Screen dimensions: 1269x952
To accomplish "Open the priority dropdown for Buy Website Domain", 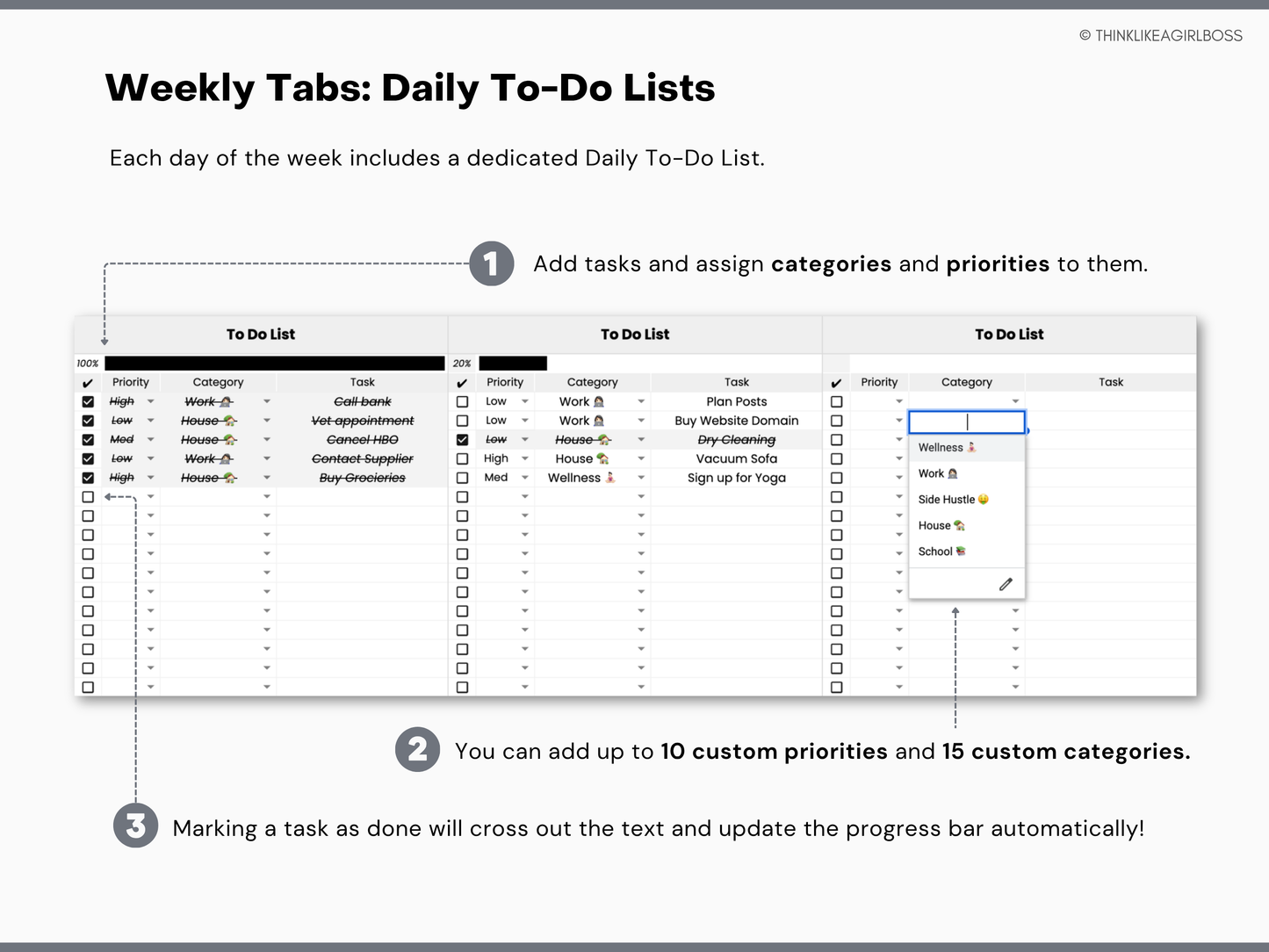I will [x=524, y=420].
